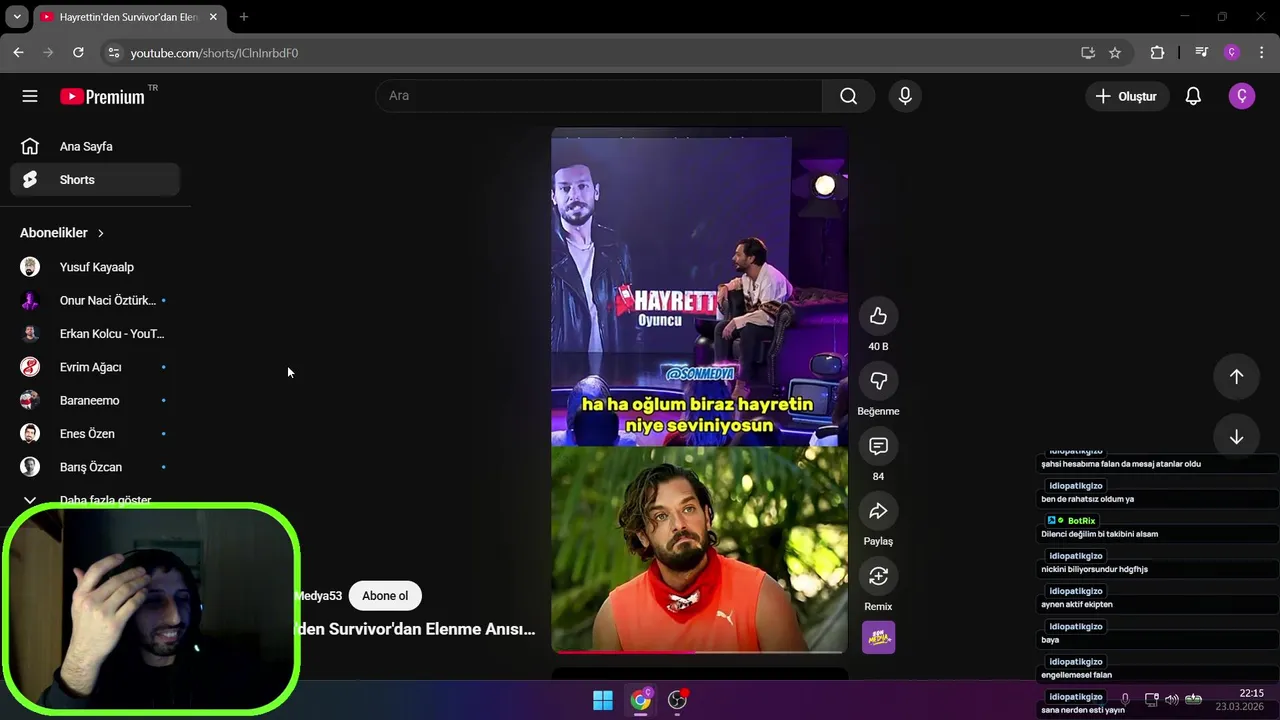Open Chrome extensions puzzle icon

click(1157, 52)
